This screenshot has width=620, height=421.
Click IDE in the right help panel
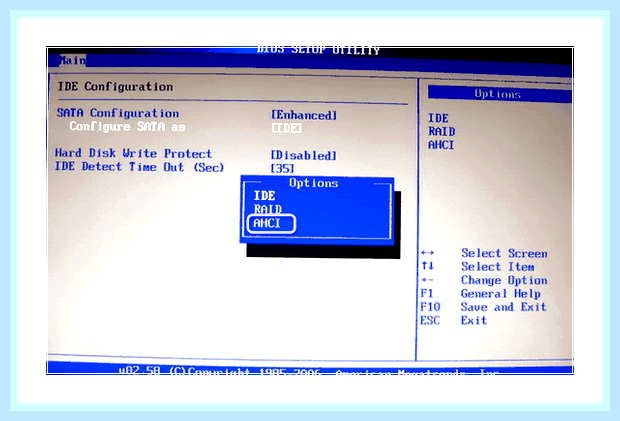pyautogui.click(x=438, y=118)
